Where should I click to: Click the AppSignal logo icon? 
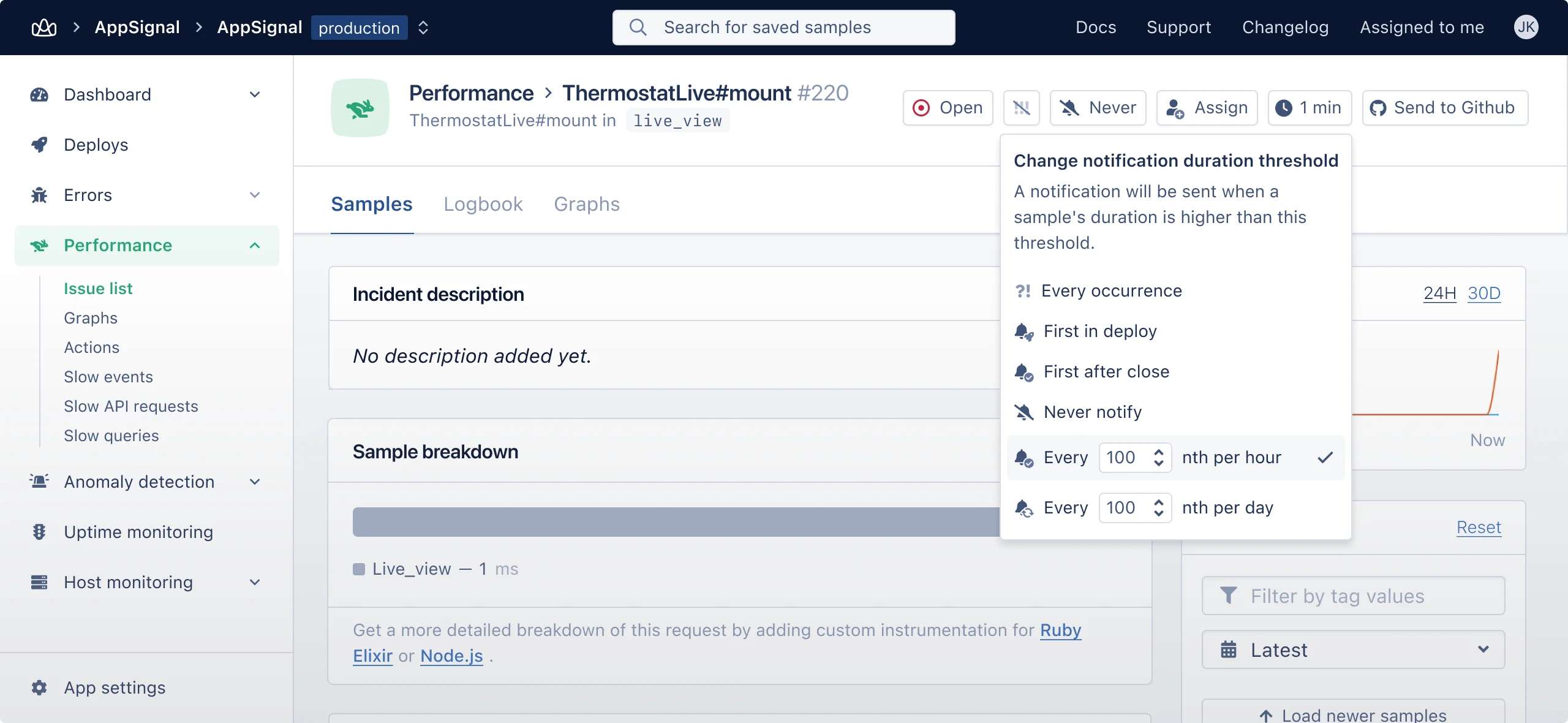pyautogui.click(x=44, y=28)
